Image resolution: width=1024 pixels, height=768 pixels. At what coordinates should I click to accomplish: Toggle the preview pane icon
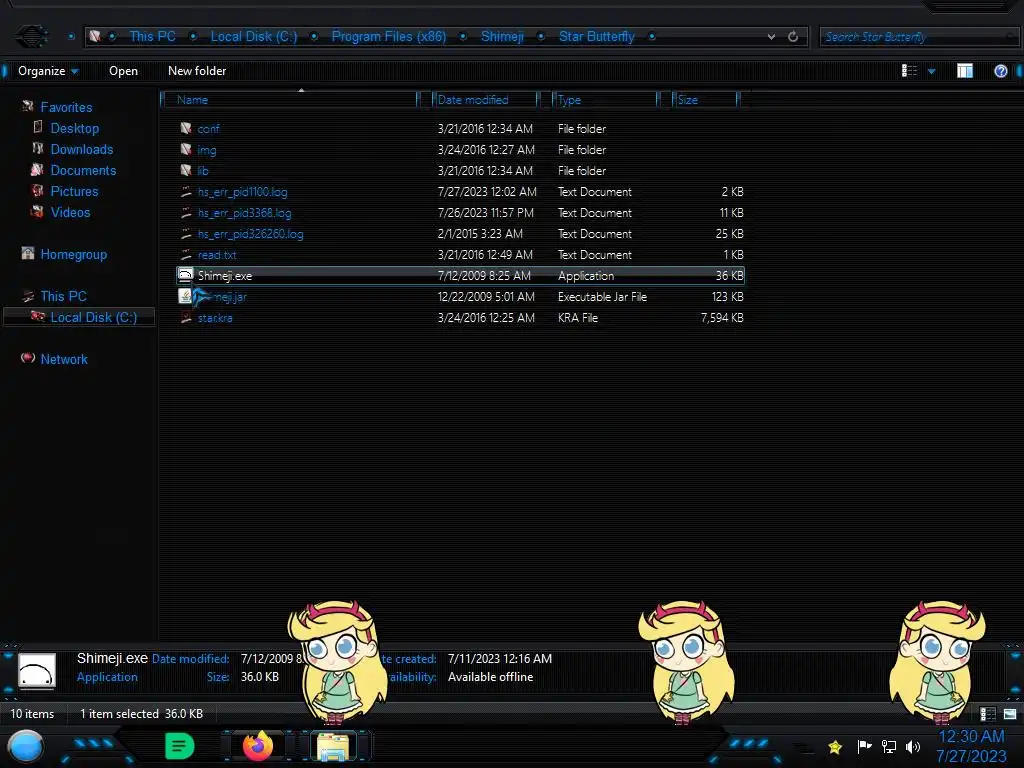coord(965,71)
